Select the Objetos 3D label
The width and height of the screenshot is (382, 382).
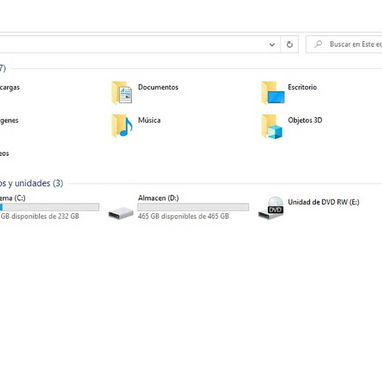[305, 120]
